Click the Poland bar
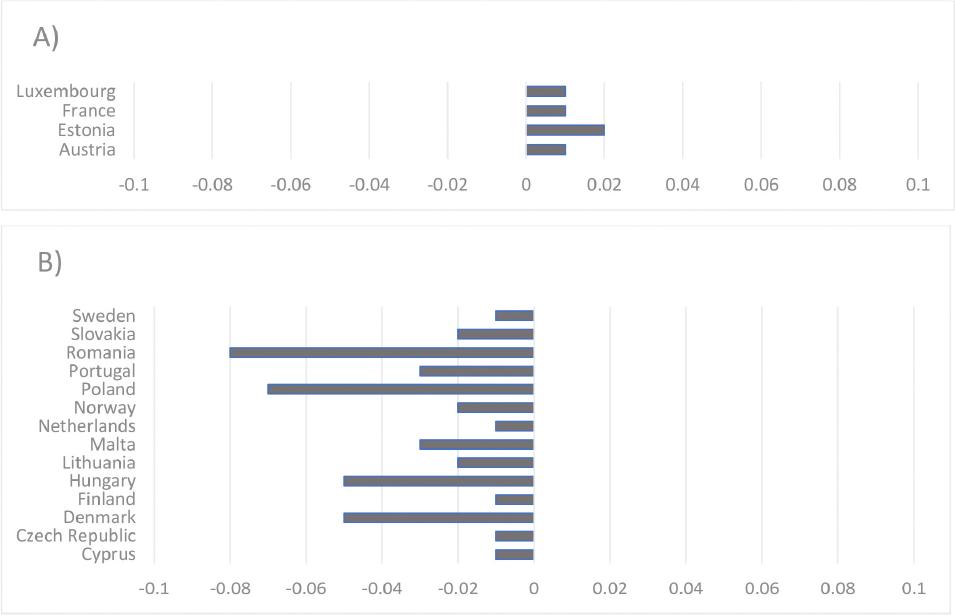 click(400, 389)
